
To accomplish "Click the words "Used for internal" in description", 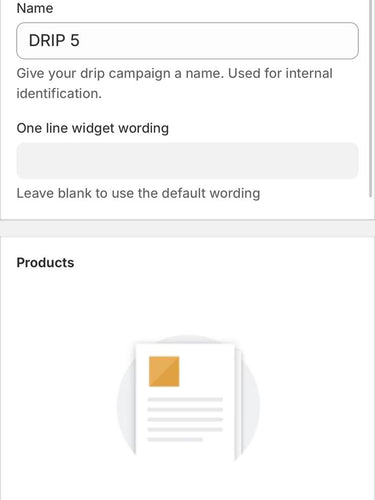I will point(280,73).
